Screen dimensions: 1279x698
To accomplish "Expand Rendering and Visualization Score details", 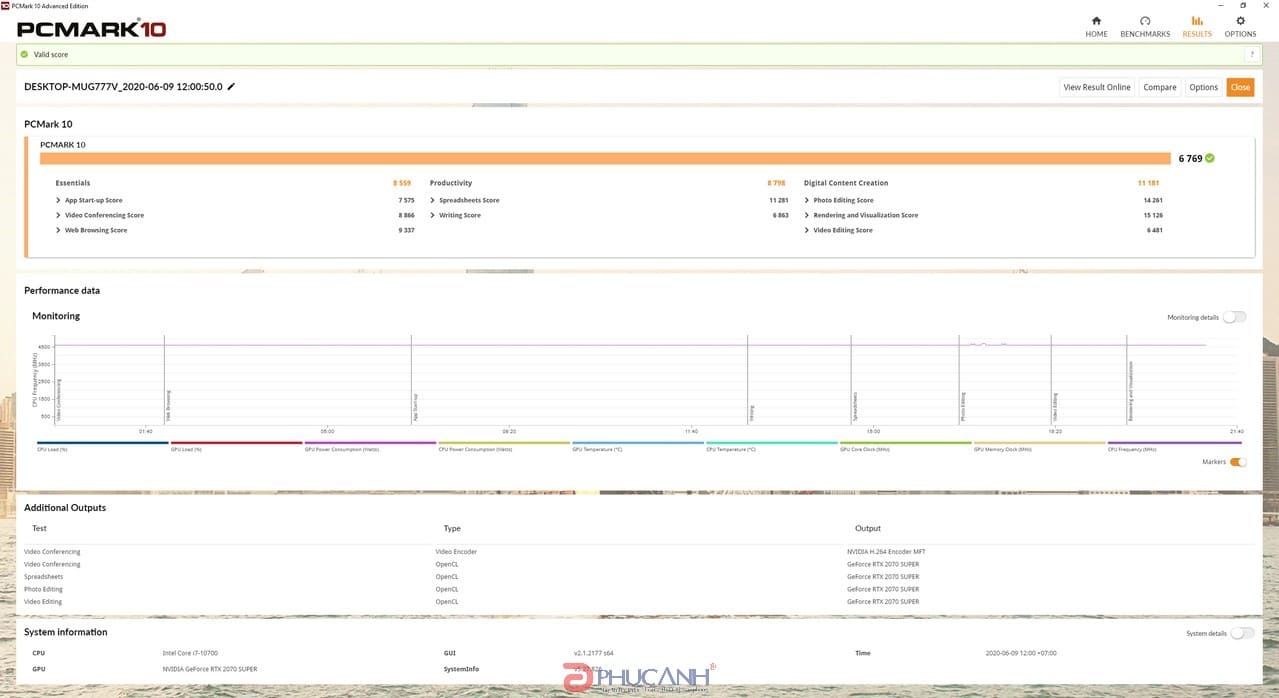I will click(x=807, y=215).
